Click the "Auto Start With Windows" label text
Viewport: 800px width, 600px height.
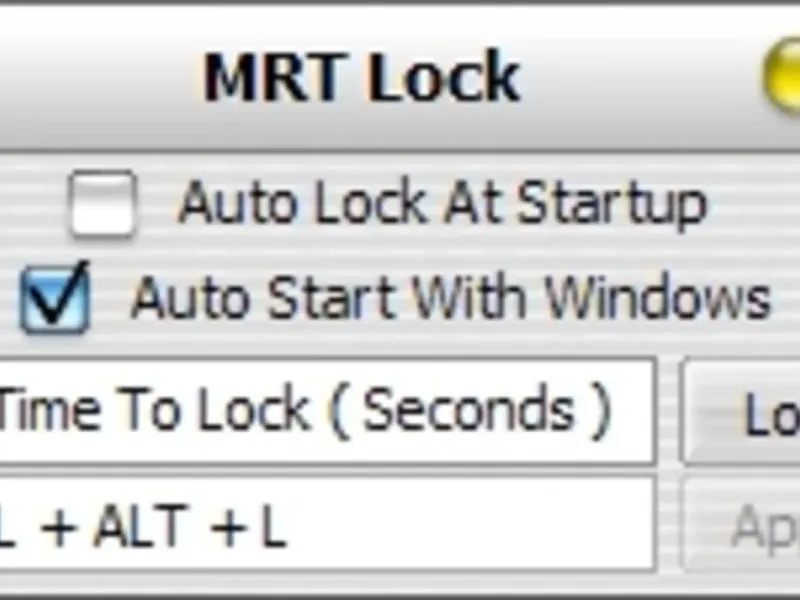click(x=451, y=297)
